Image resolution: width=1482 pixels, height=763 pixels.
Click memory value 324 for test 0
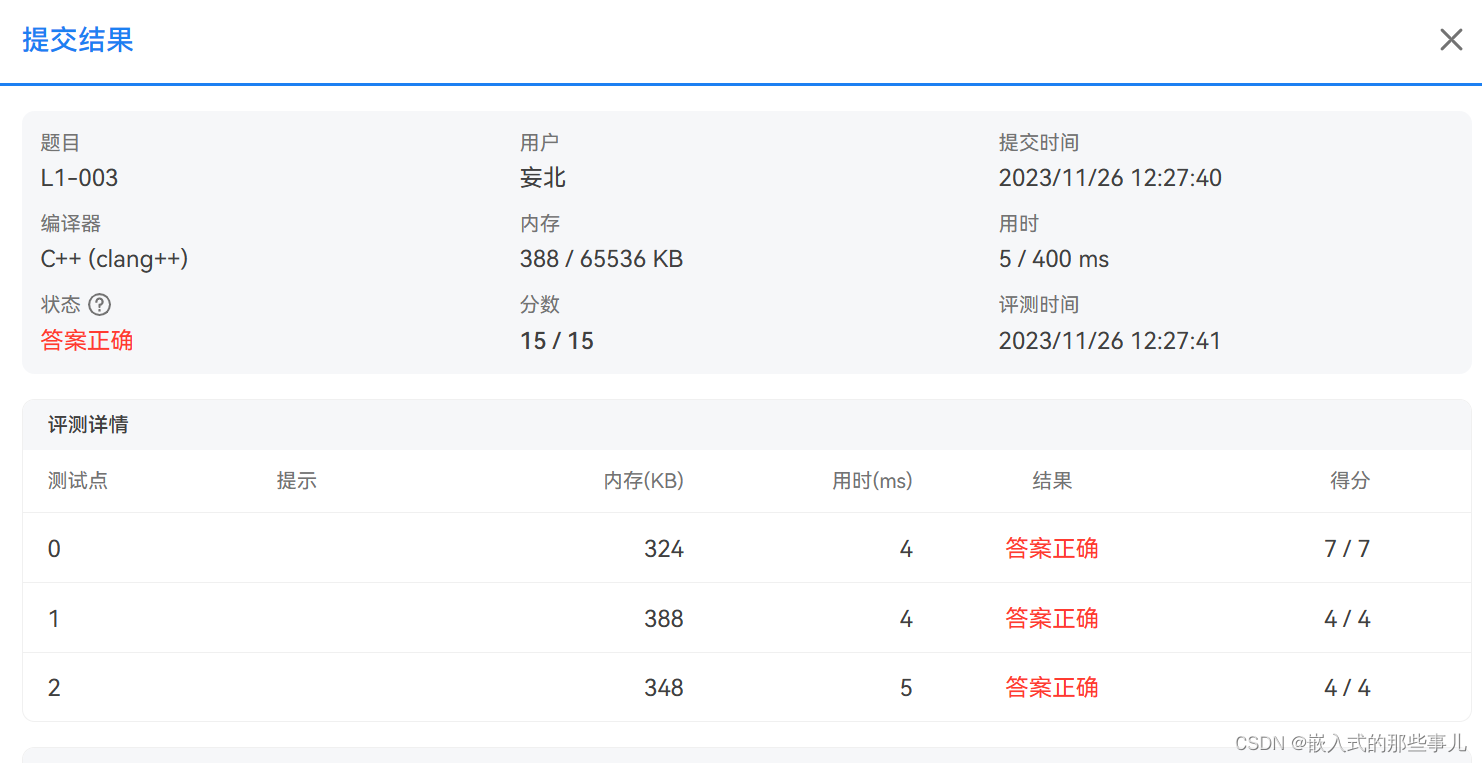[x=664, y=549]
